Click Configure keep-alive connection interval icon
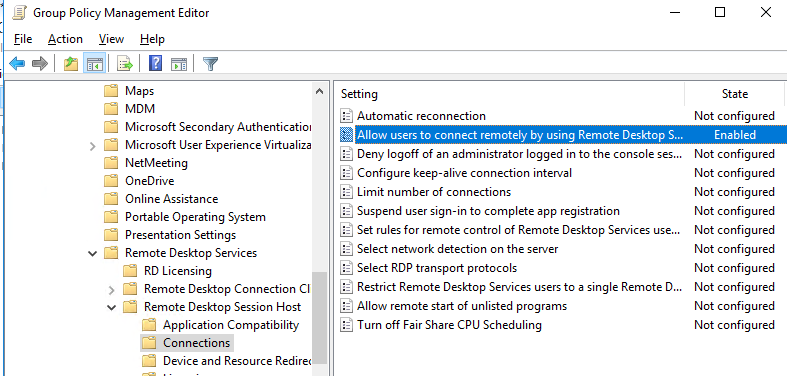The image size is (787, 376). 346,173
